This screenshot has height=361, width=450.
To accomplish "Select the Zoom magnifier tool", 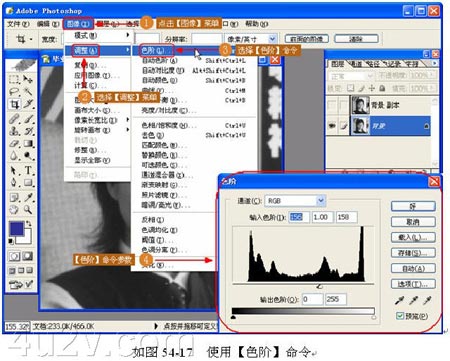I will click(28, 210).
